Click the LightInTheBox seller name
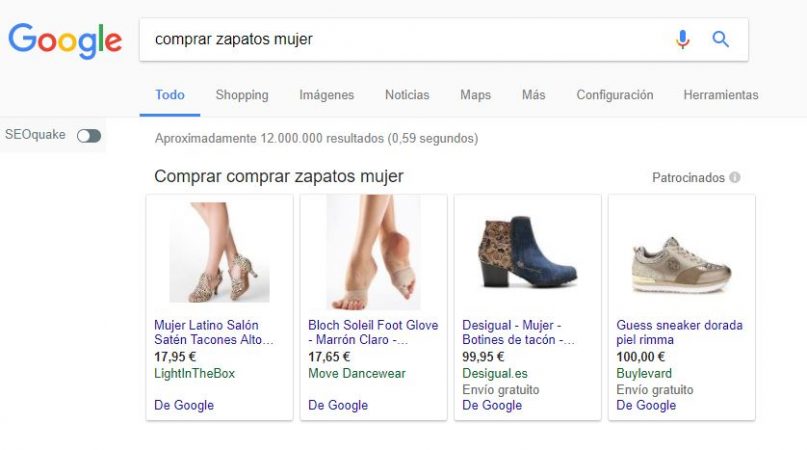Viewport: 807px width, 450px height. (x=194, y=373)
